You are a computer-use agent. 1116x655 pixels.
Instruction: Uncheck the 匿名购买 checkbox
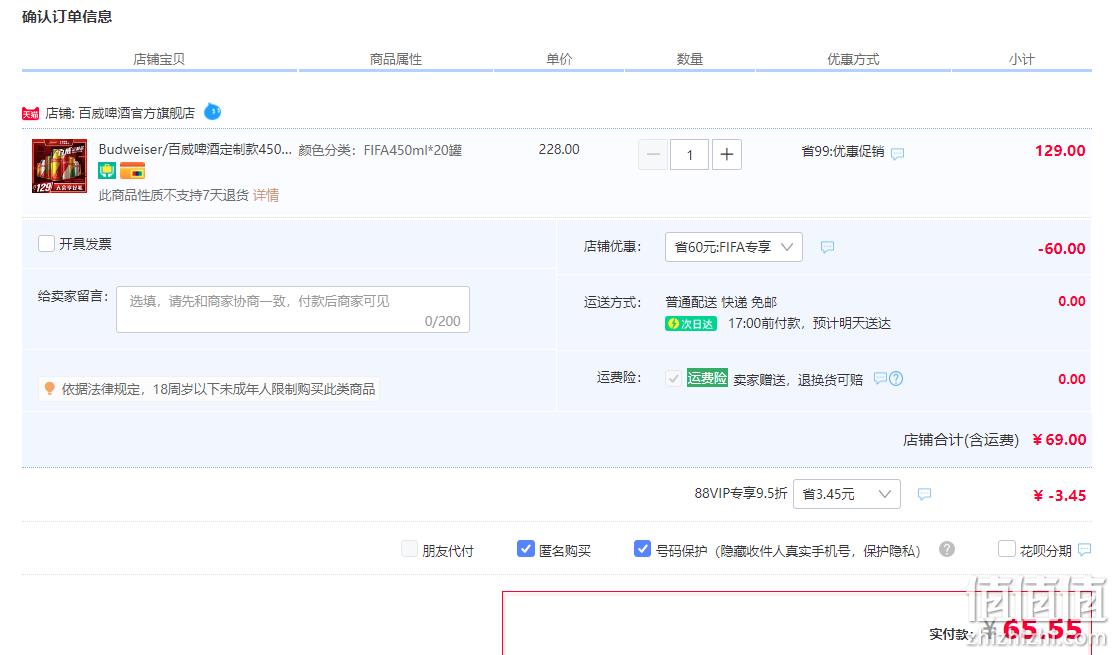coord(526,549)
